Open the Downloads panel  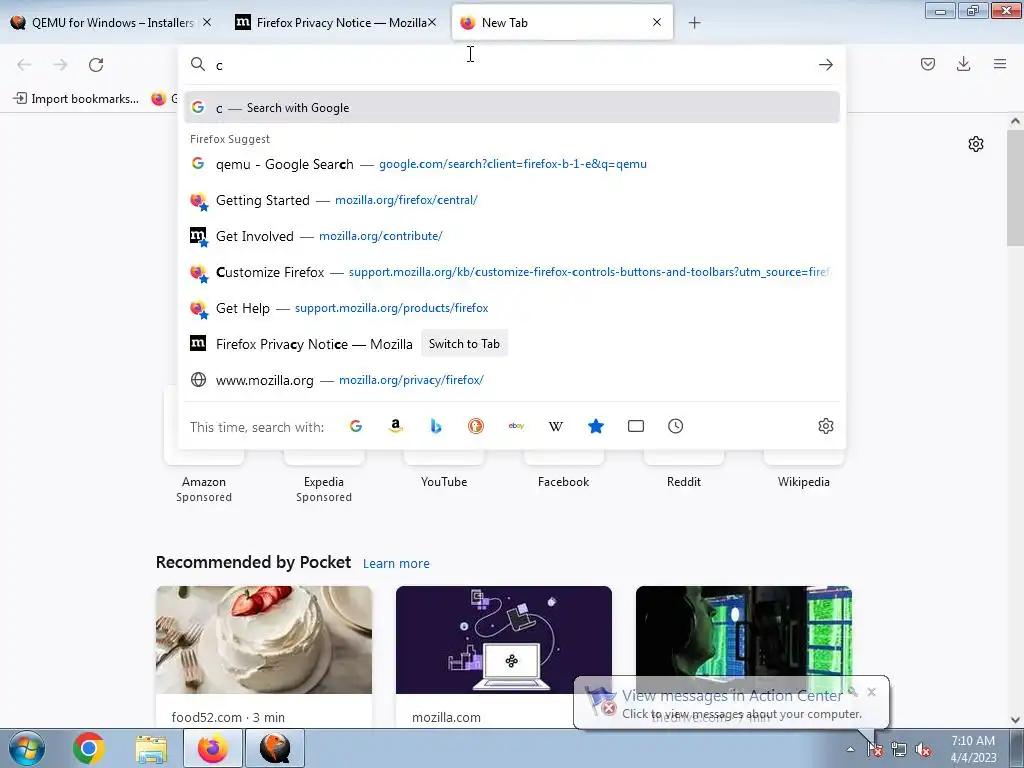coord(963,64)
